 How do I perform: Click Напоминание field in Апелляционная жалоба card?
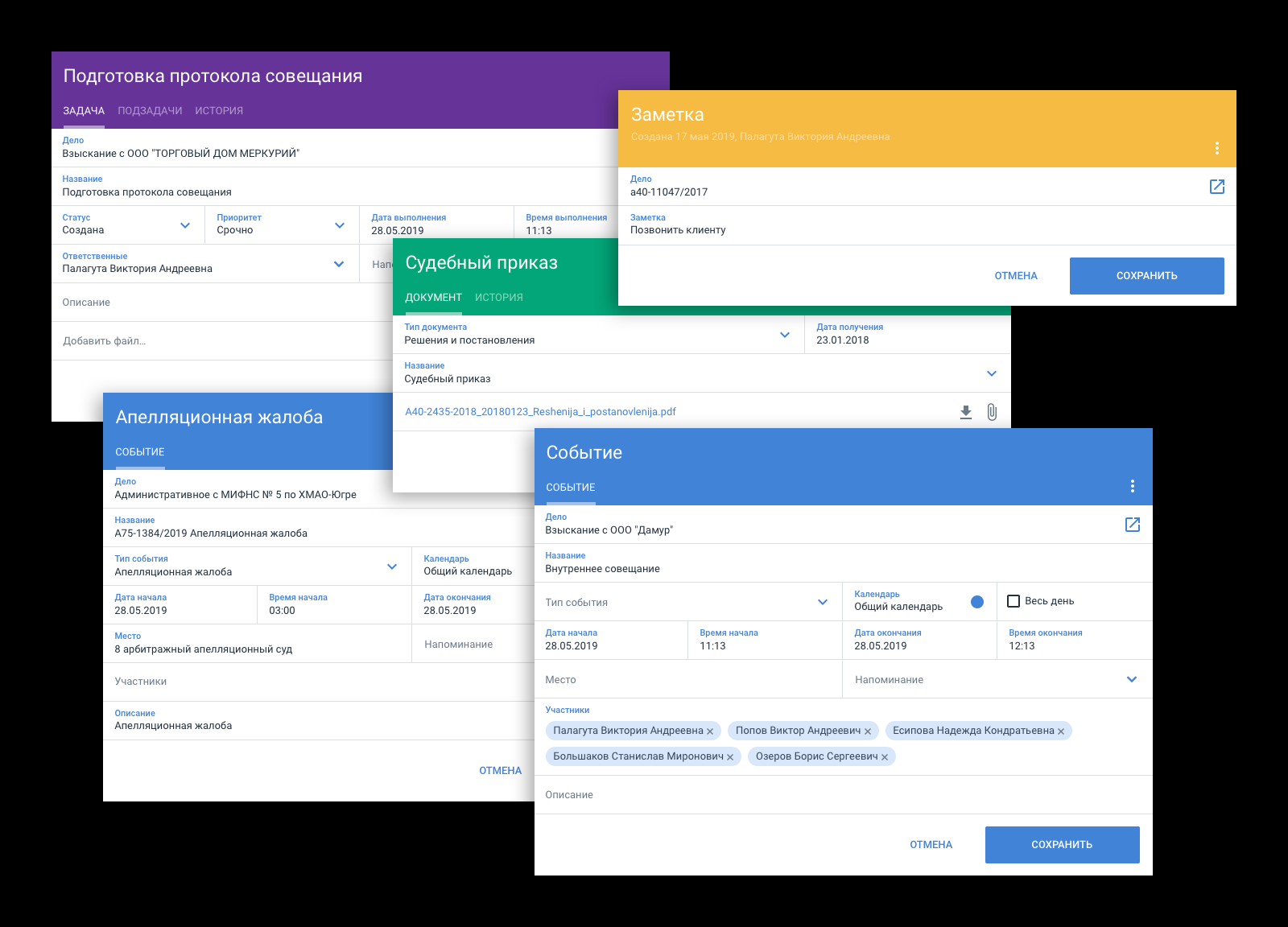point(473,644)
